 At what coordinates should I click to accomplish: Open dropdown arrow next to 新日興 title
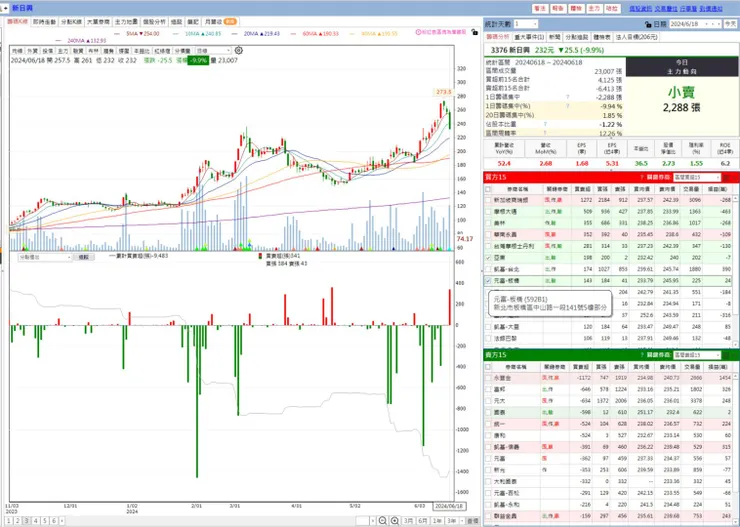(x=4, y=8)
